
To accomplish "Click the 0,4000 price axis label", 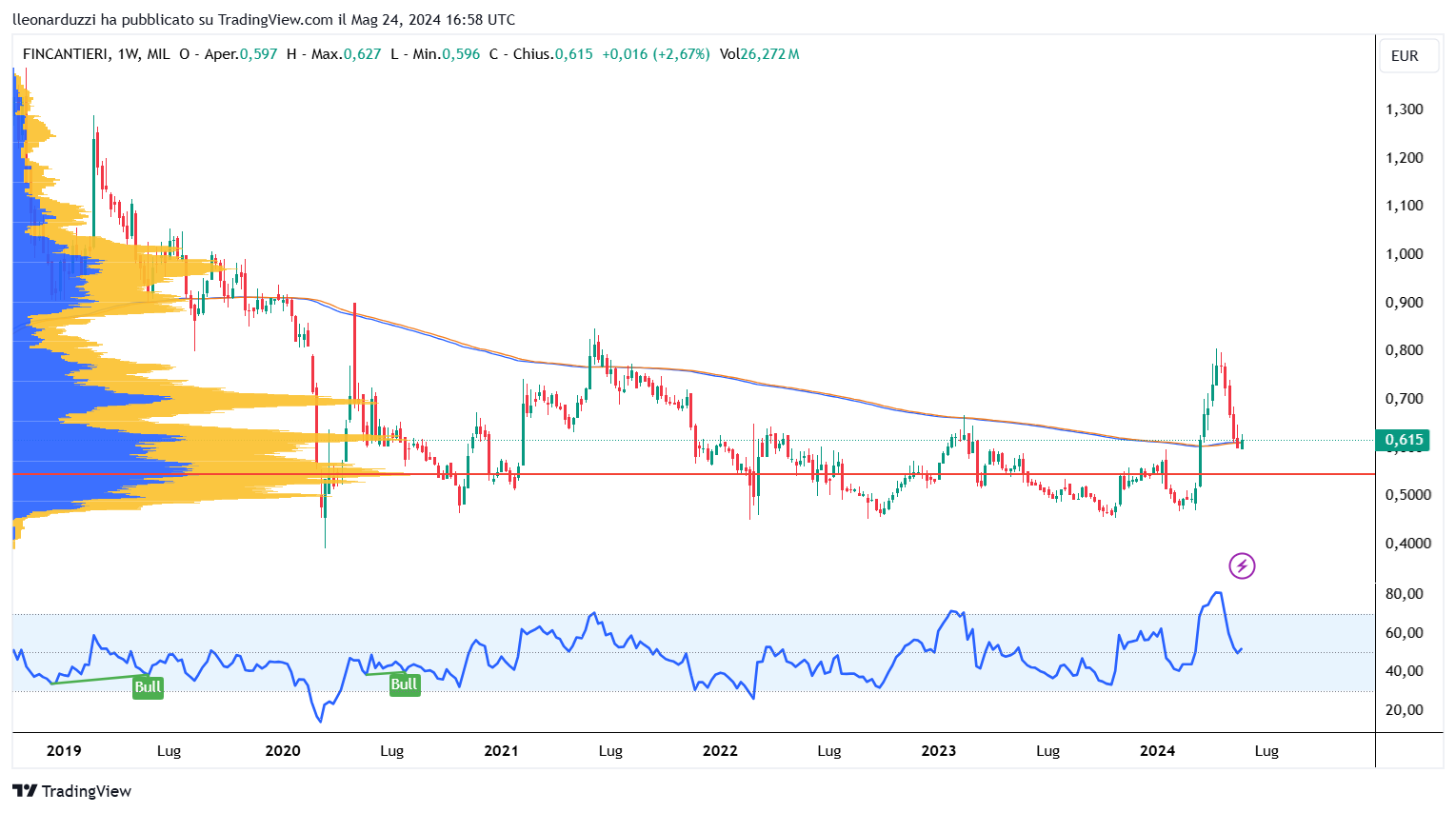I will coord(1408,544).
